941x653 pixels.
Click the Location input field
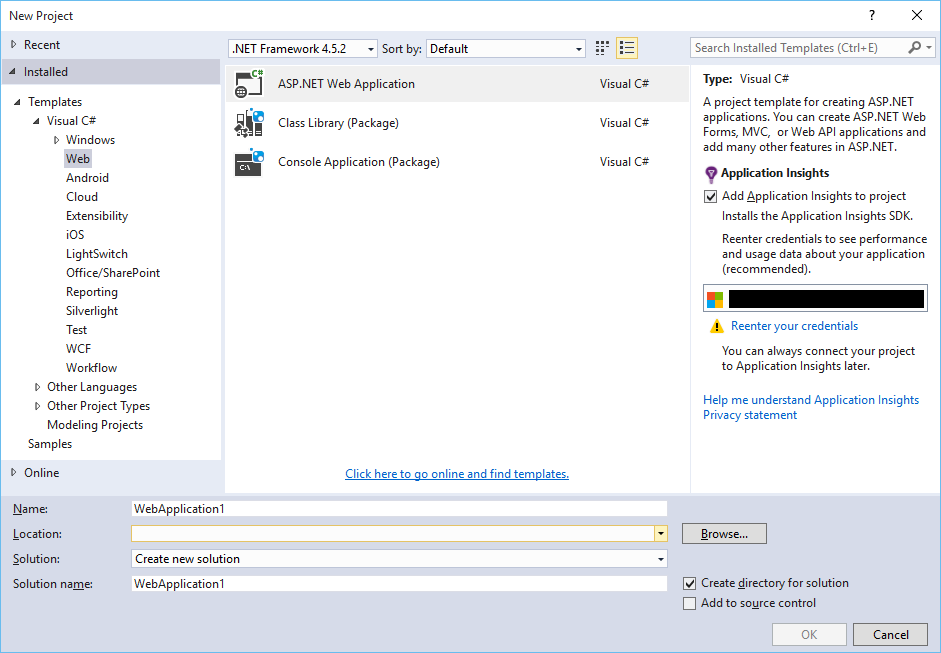point(392,534)
